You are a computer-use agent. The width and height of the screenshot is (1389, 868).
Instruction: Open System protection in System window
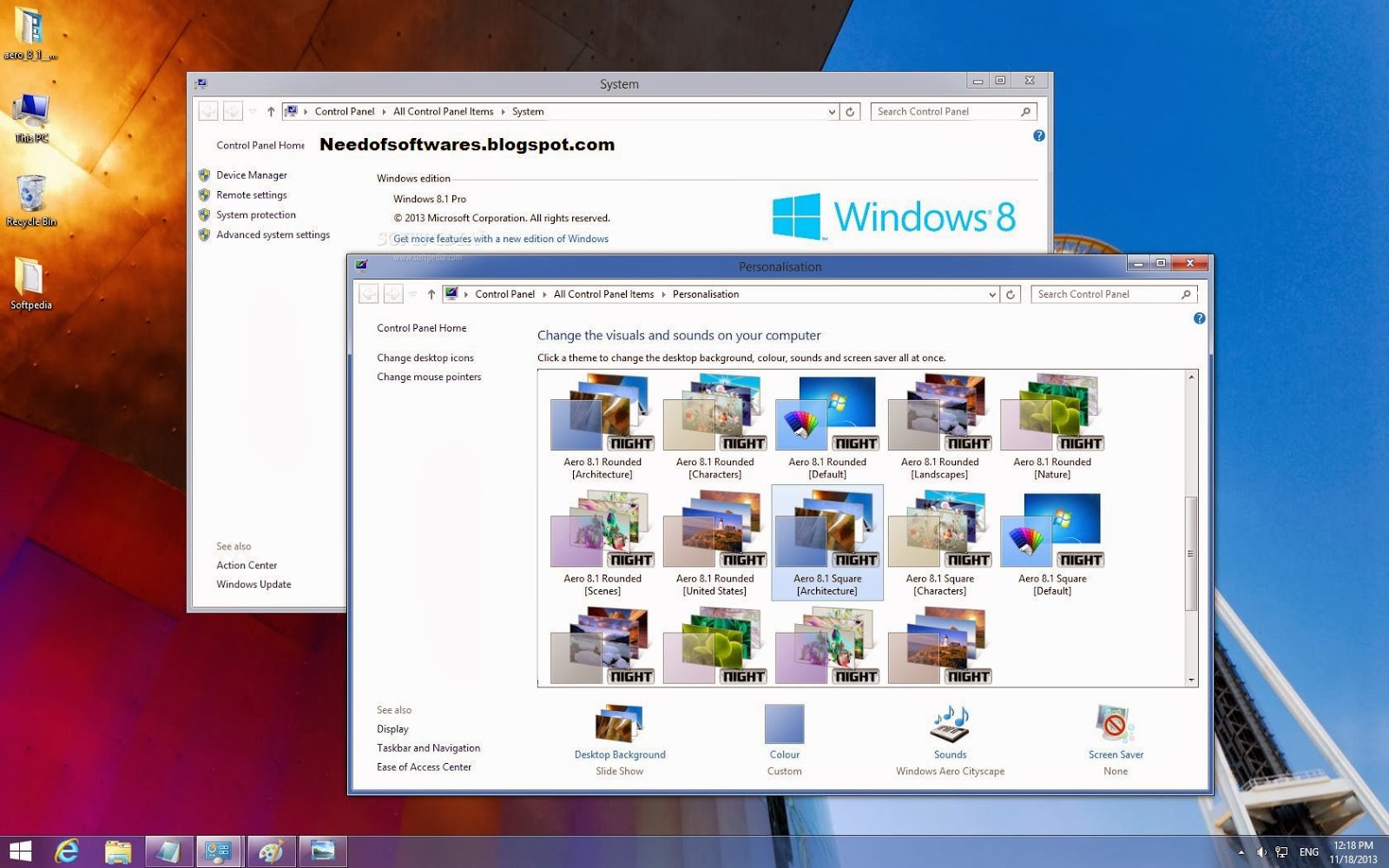pos(256,215)
